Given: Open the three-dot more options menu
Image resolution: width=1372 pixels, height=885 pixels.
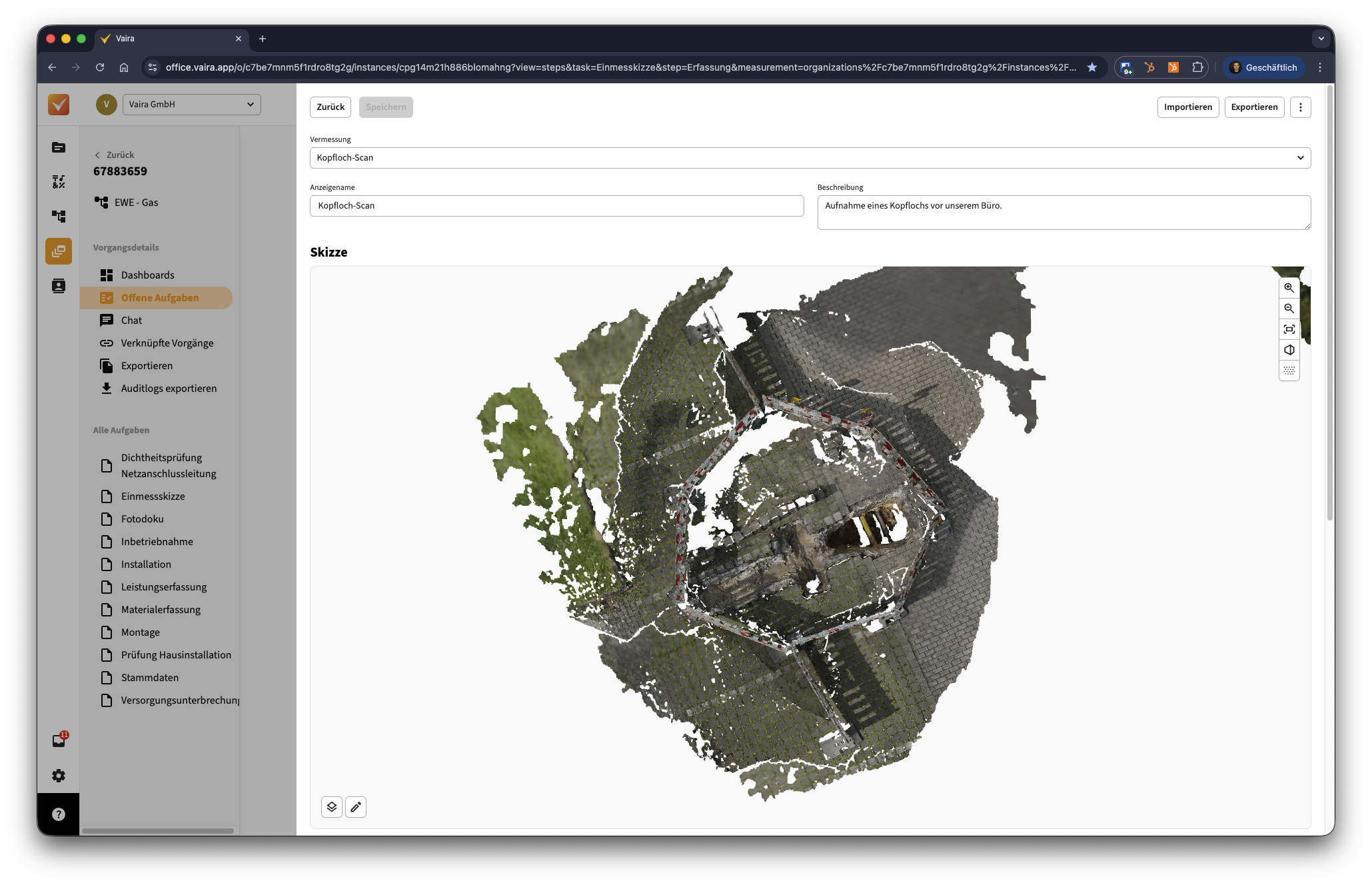Looking at the screenshot, I should point(1300,107).
